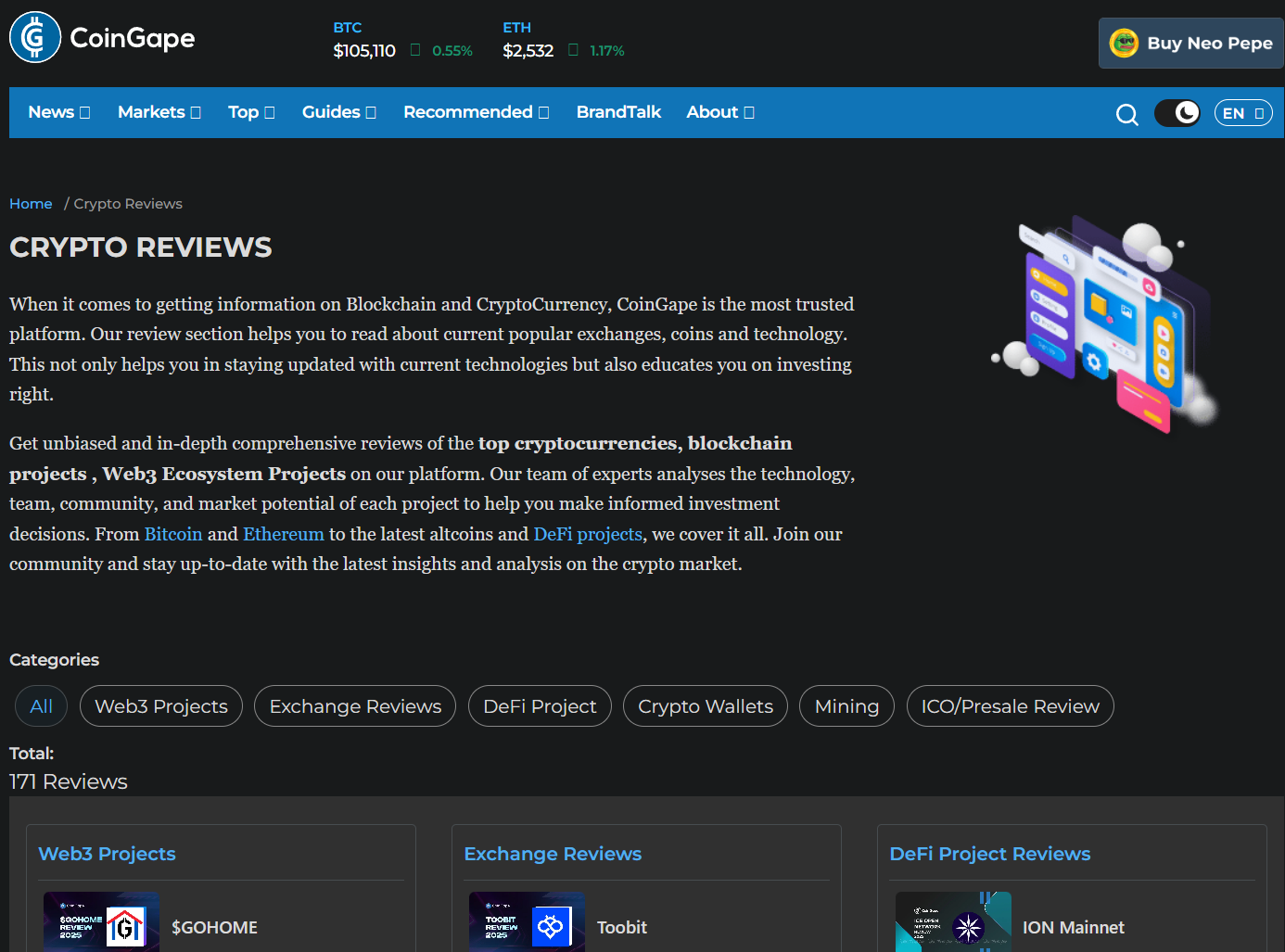This screenshot has height=952, width=1285.
Task: Go to Home breadcrumb link
Action: click(x=31, y=204)
